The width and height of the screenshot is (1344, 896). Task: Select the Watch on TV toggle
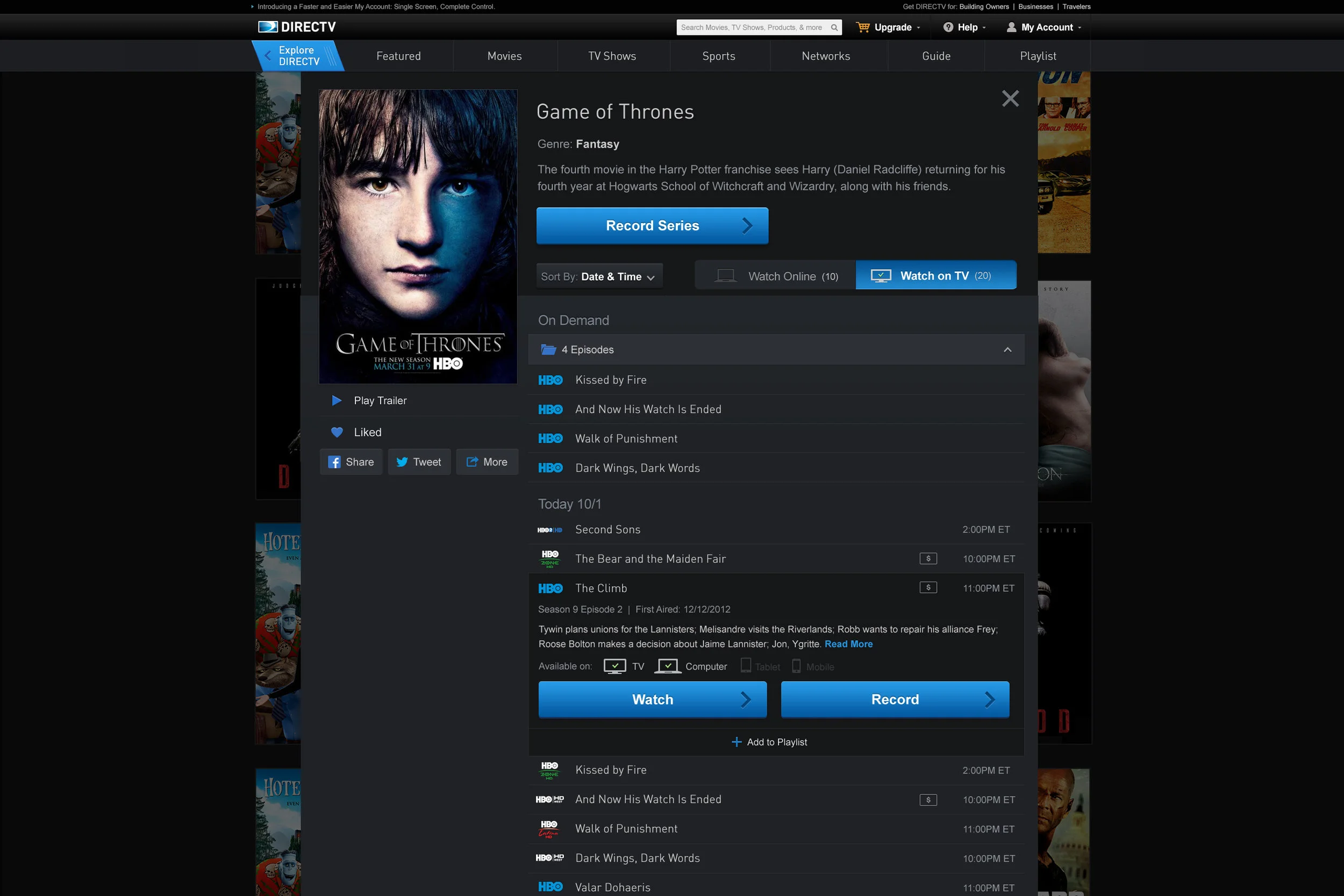point(935,275)
